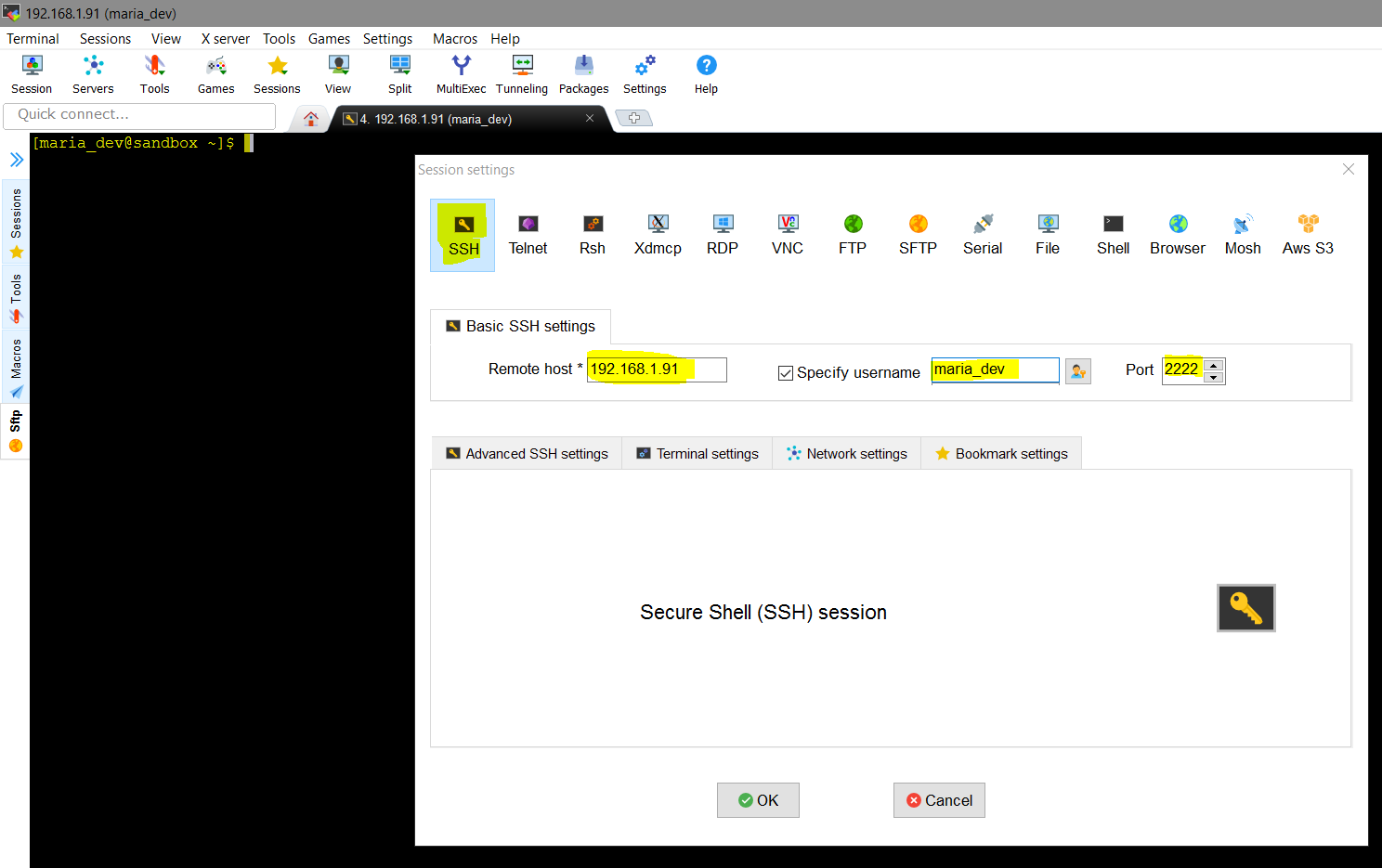The width and height of the screenshot is (1382, 868).
Task: Uncheck the Specify username checkbox
Action: point(786,373)
